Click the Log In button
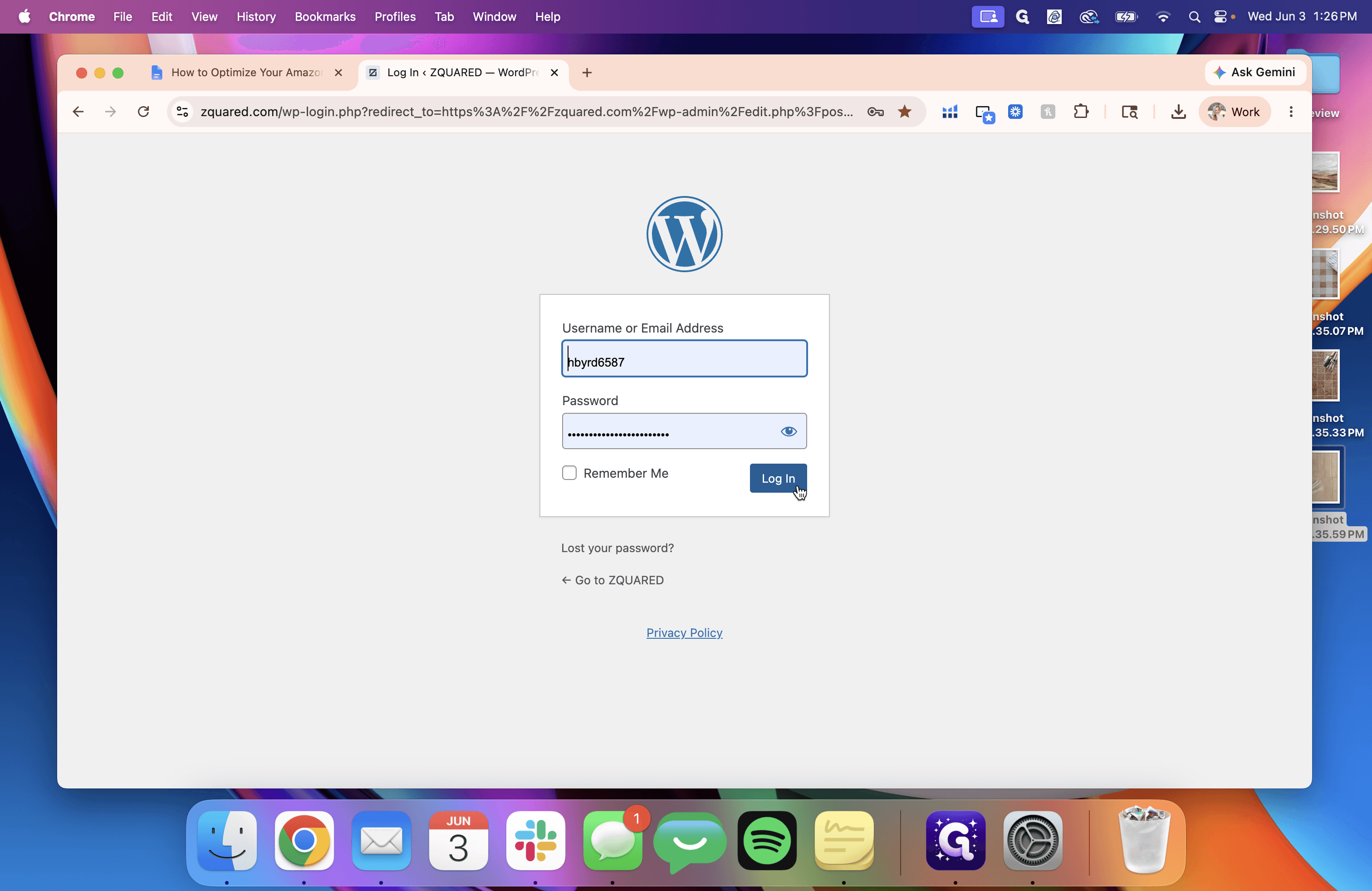Screen dimensions: 1372x891 tap(778, 478)
